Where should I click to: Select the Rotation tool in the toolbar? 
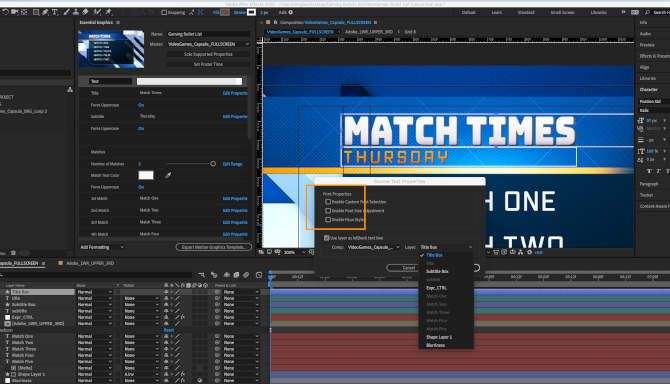tap(5, 12)
